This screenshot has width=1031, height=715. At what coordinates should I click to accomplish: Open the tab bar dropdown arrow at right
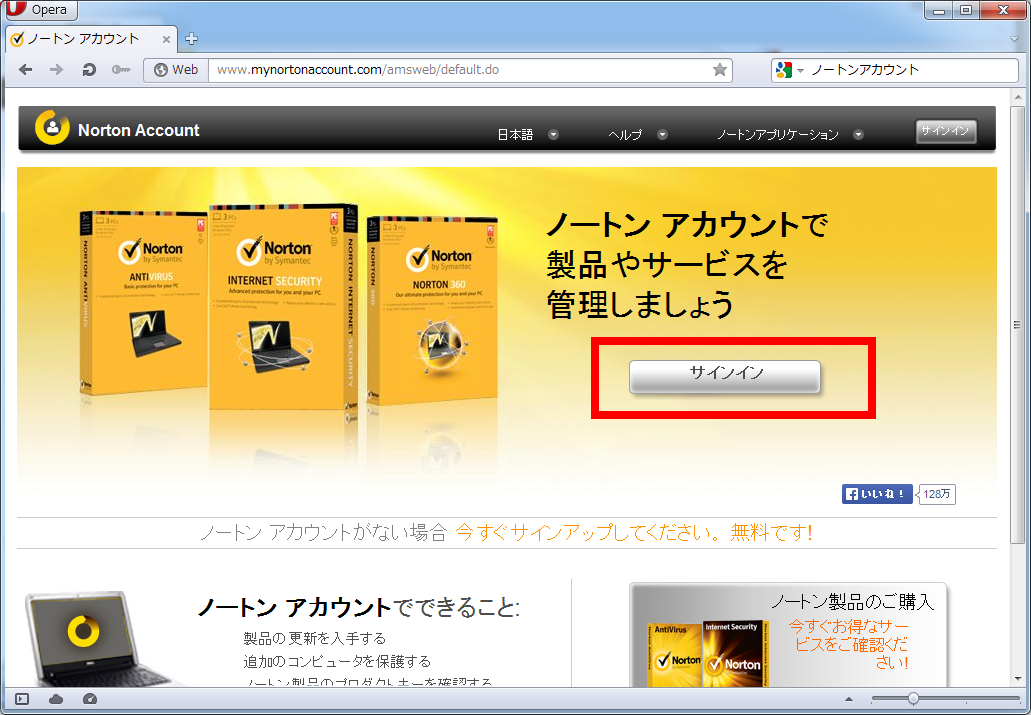tap(1015, 39)
